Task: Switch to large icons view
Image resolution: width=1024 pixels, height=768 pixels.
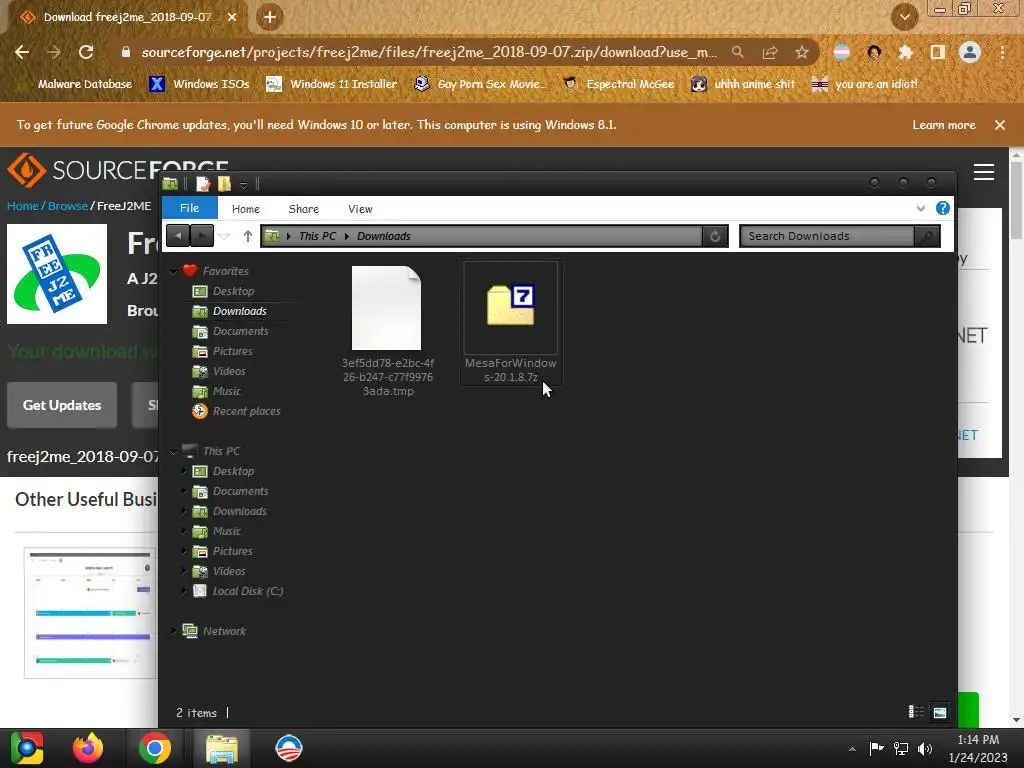Action: [940, 712]
